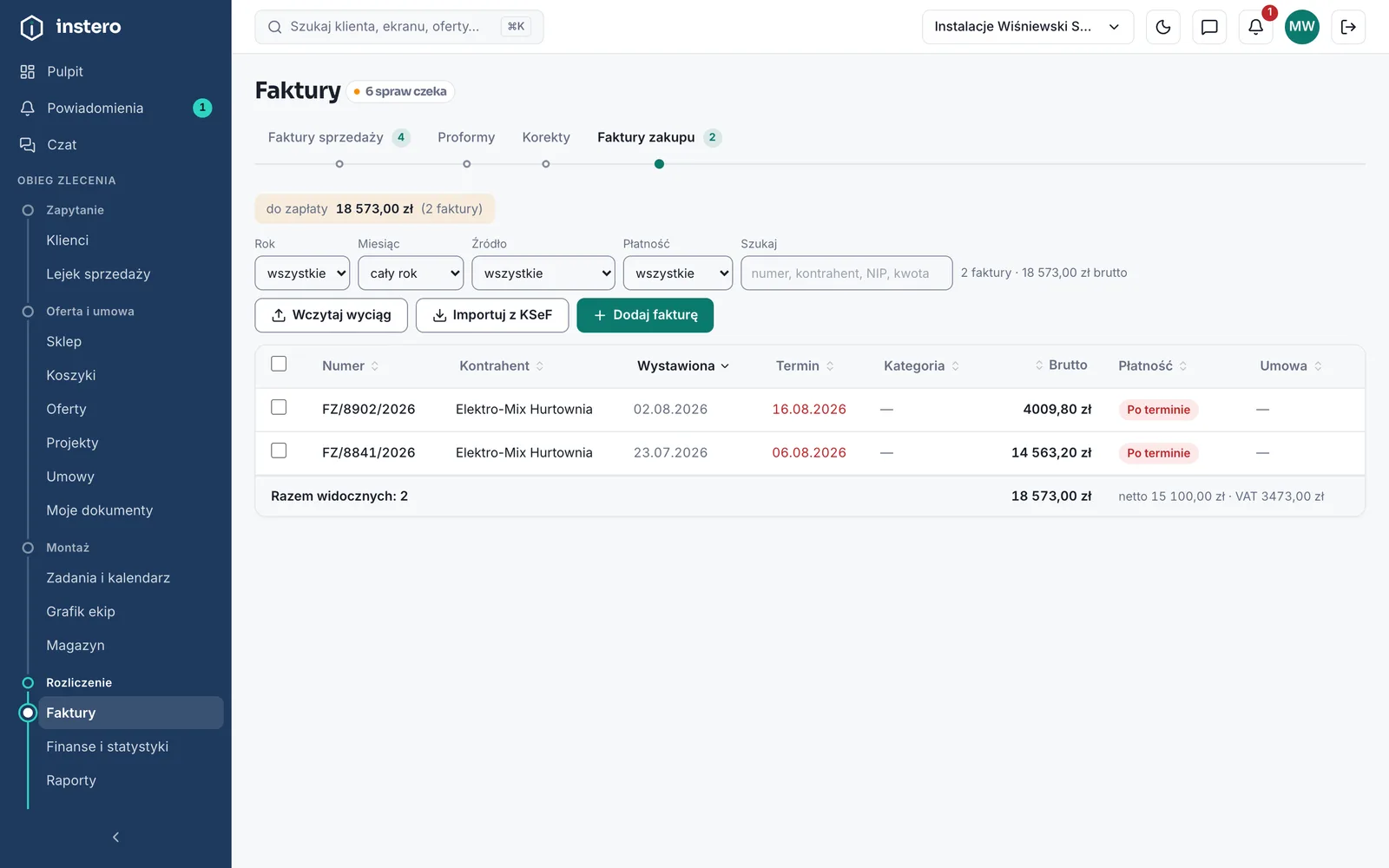Switch to Proformy tab
This screenshot has height=868, width=1389.
click(x=466, y=137)
